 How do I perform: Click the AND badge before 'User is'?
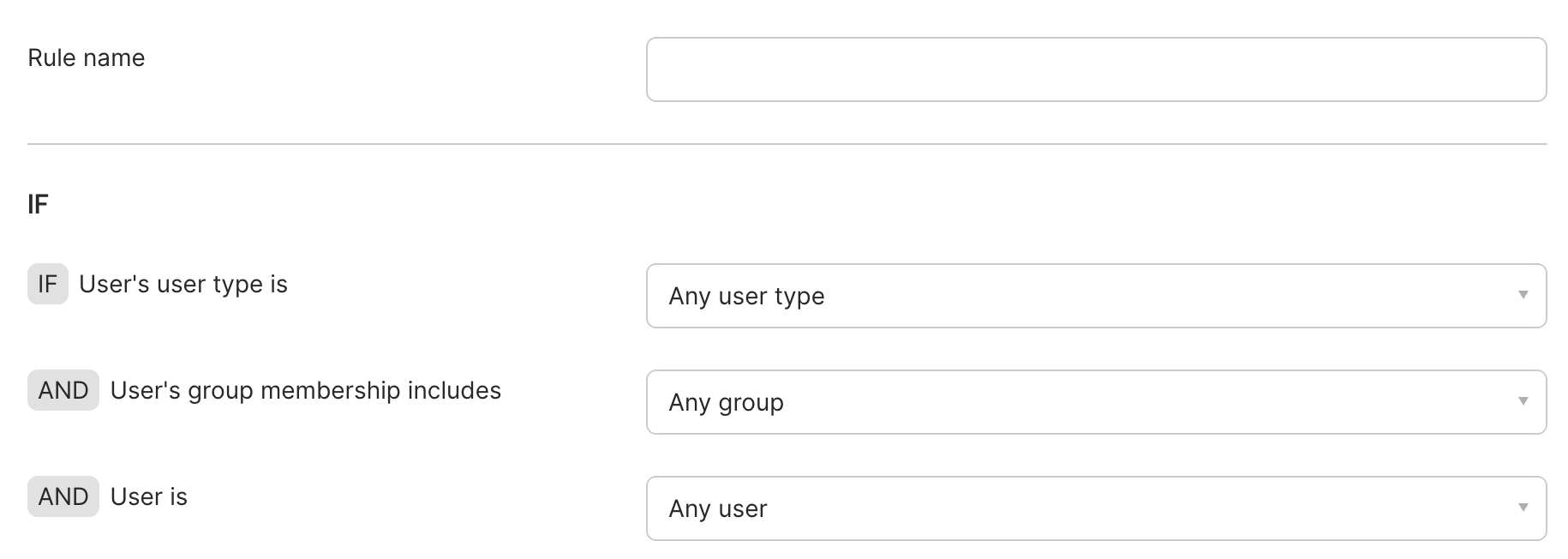(63, 497)
